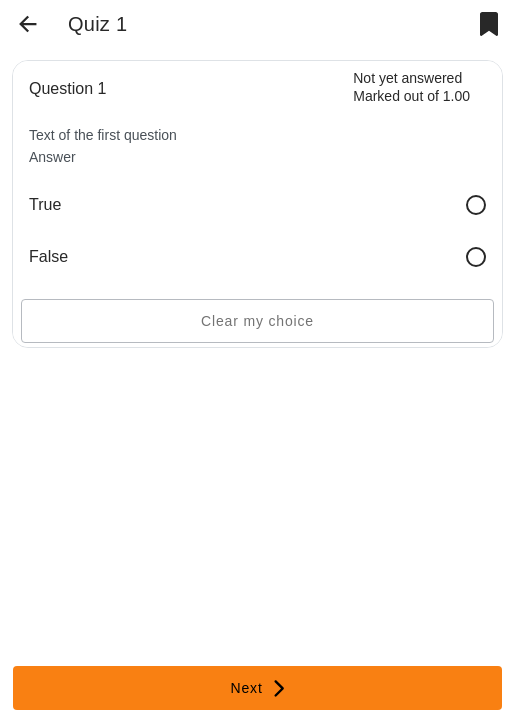Select the True radio button

pyautogui.click(x=476, y=205)
